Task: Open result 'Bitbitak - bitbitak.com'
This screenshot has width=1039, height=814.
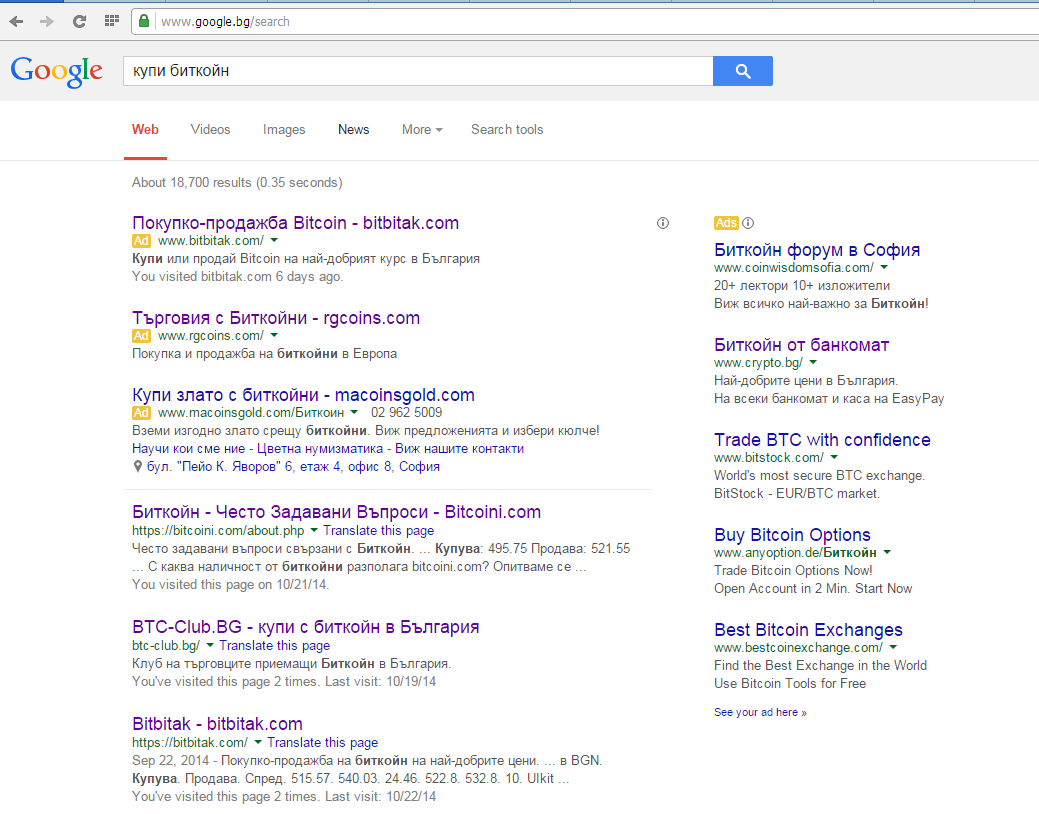Action: click(217, 724)
